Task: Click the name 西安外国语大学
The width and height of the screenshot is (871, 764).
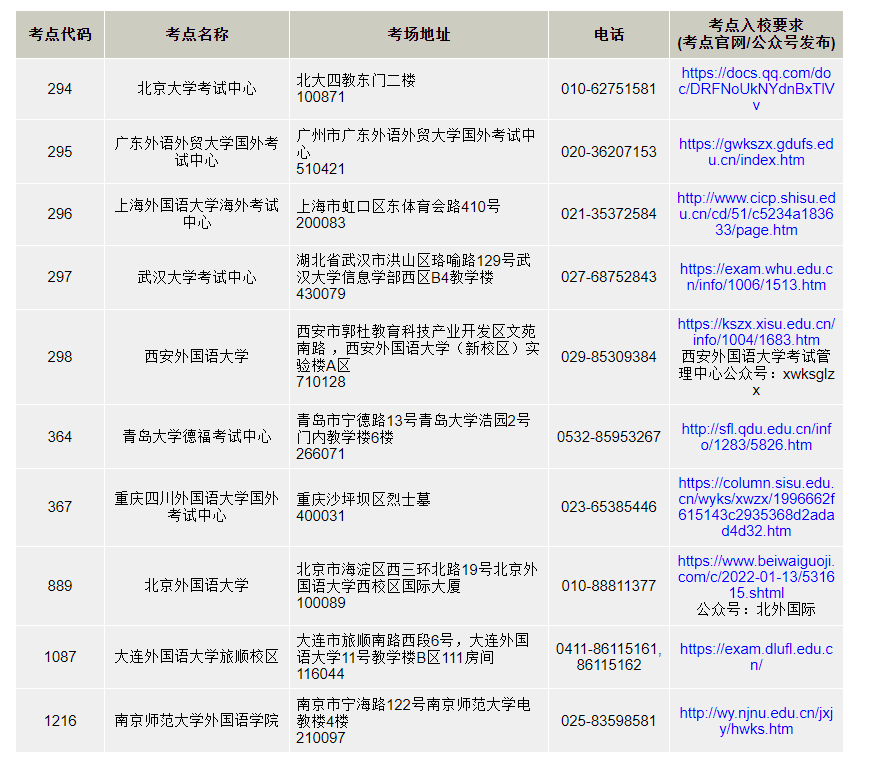Action: 197,357
